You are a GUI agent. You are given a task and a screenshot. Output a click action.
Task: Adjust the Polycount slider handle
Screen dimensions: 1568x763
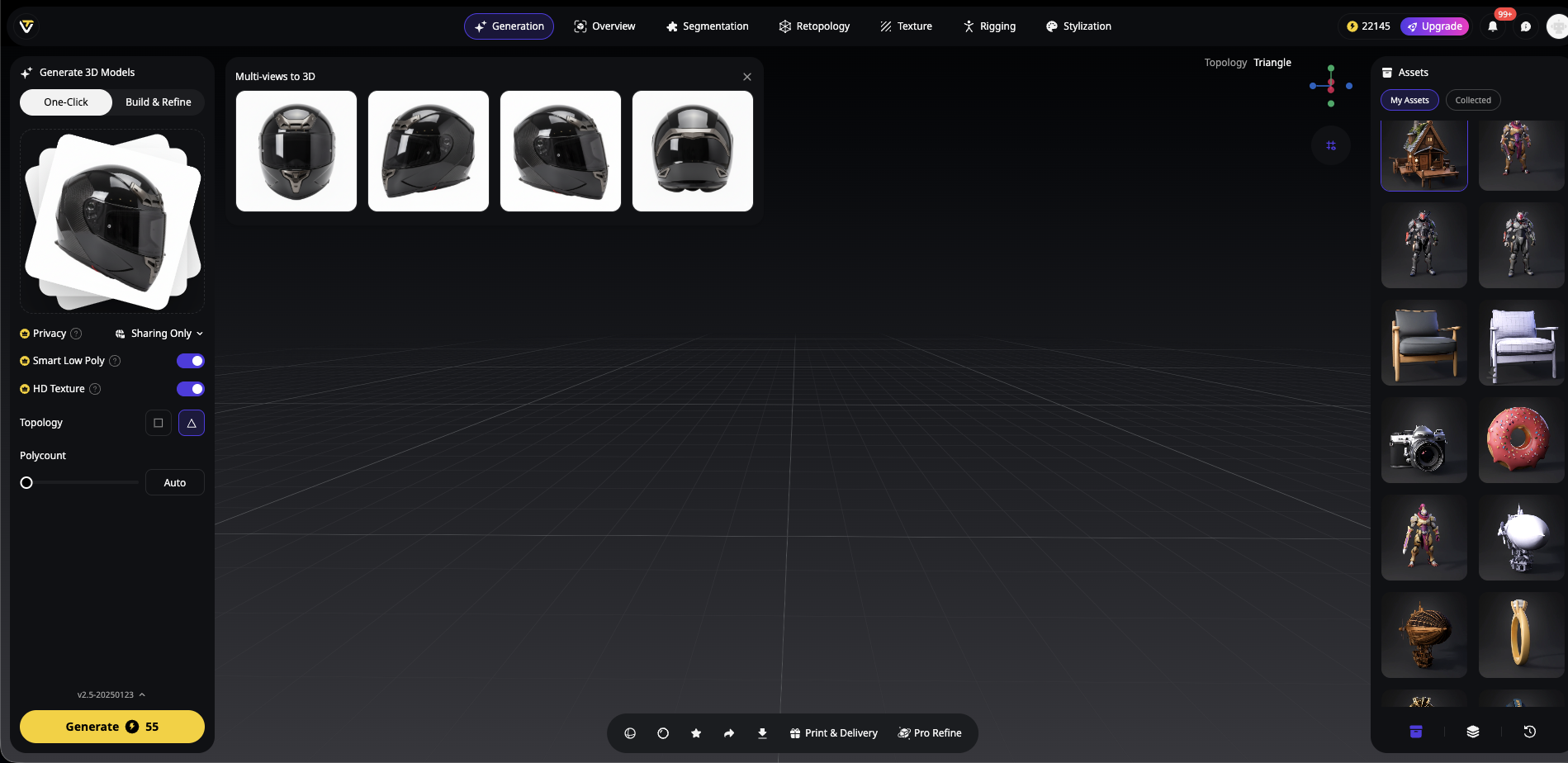coord(26,483)
